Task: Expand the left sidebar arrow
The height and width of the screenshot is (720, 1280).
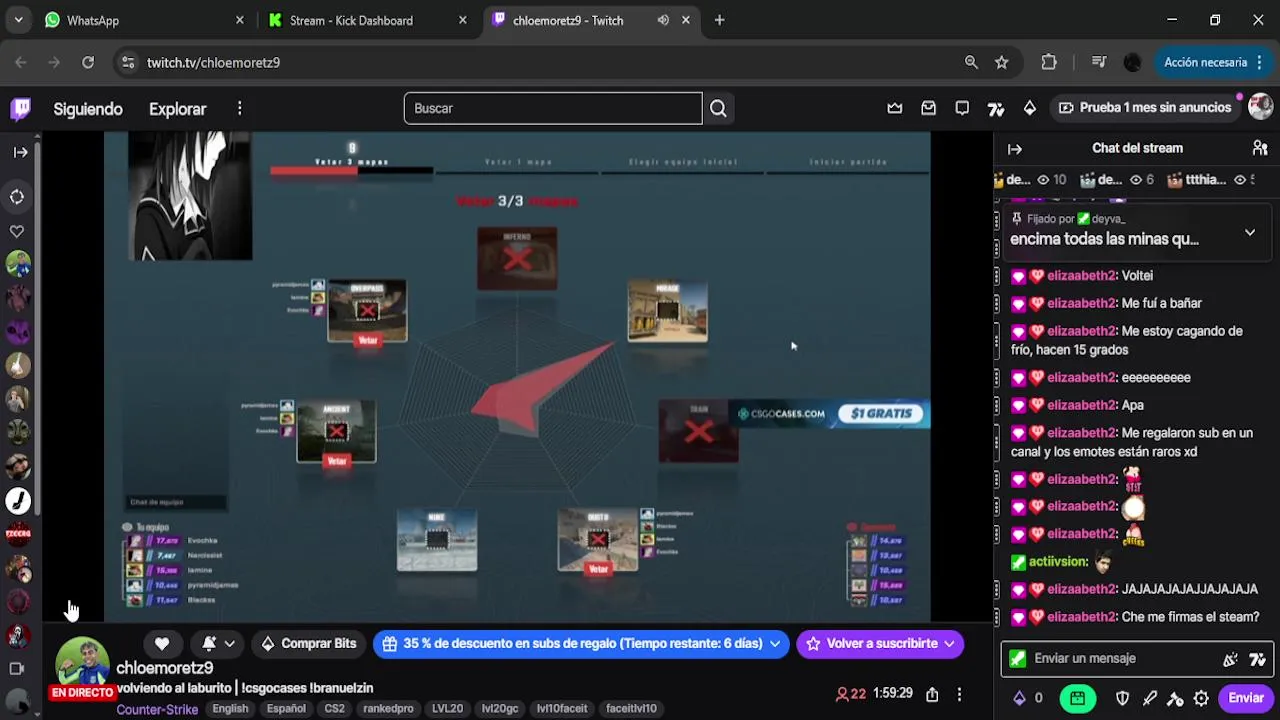Action: (x=20, y=152)
